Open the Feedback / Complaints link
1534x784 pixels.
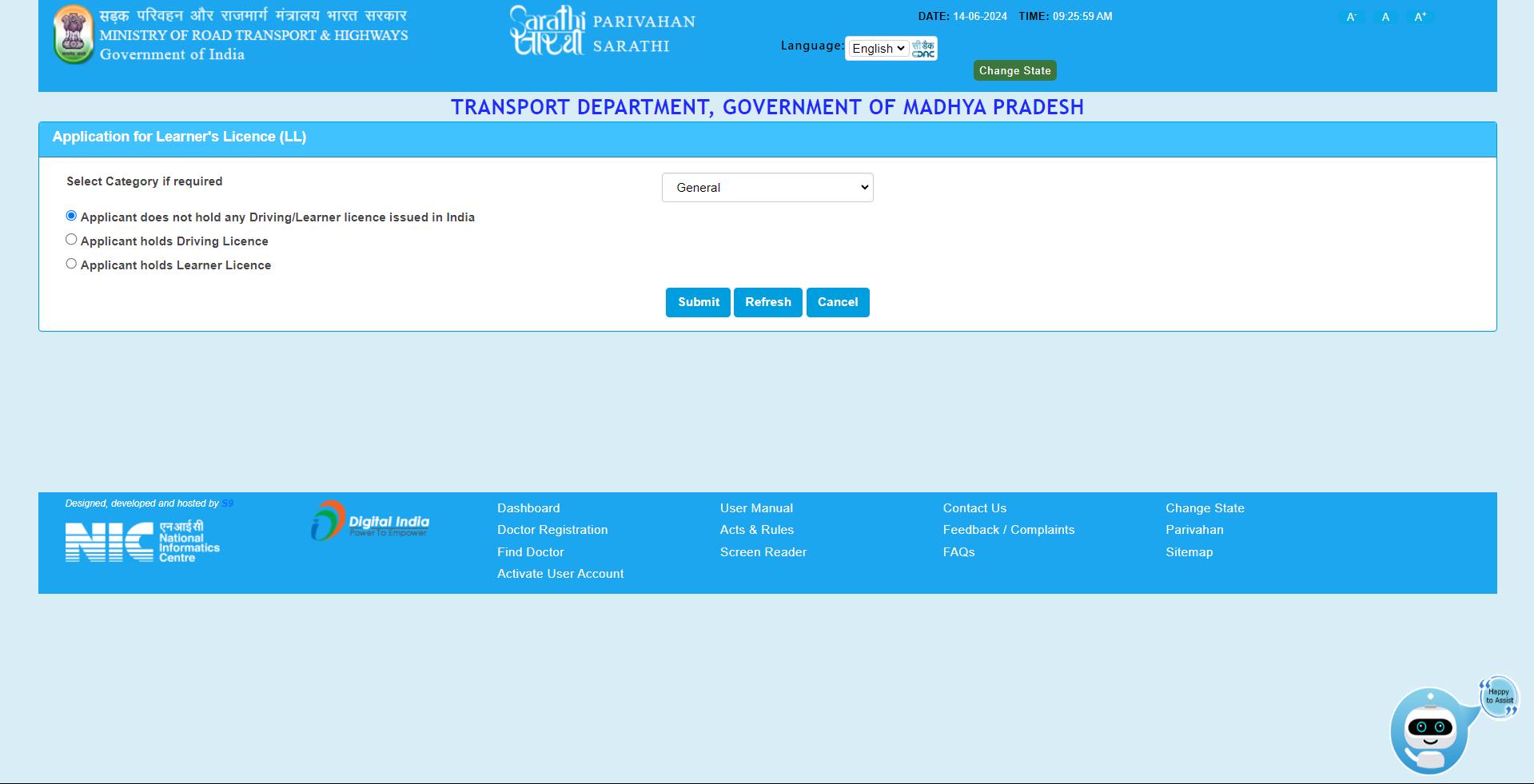click(x=1009, y=530)
